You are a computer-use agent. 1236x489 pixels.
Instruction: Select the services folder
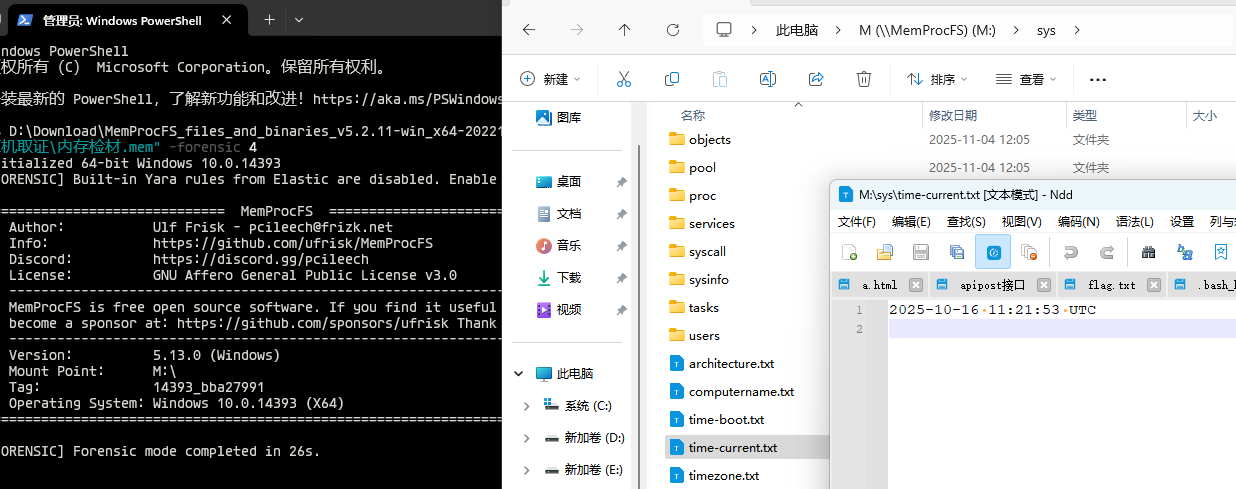(x=711, y=223)
